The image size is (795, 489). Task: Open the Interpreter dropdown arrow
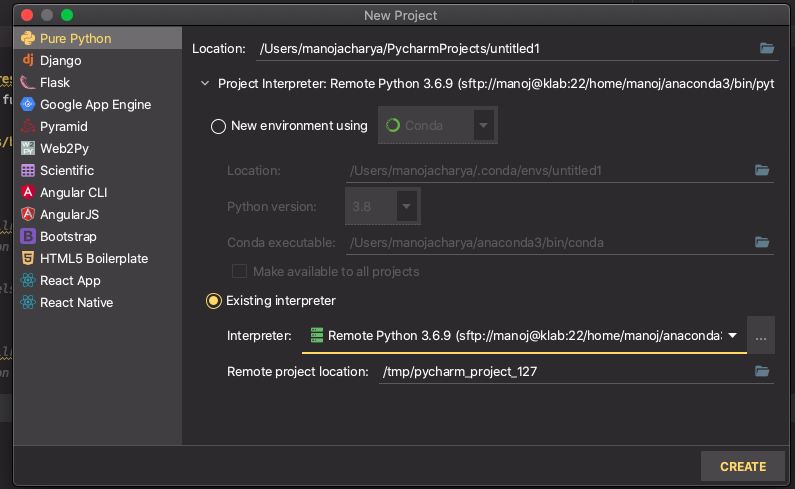point(733,335)
